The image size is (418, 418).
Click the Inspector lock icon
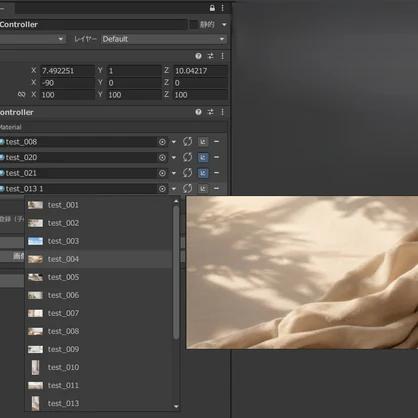coord(212,8)
